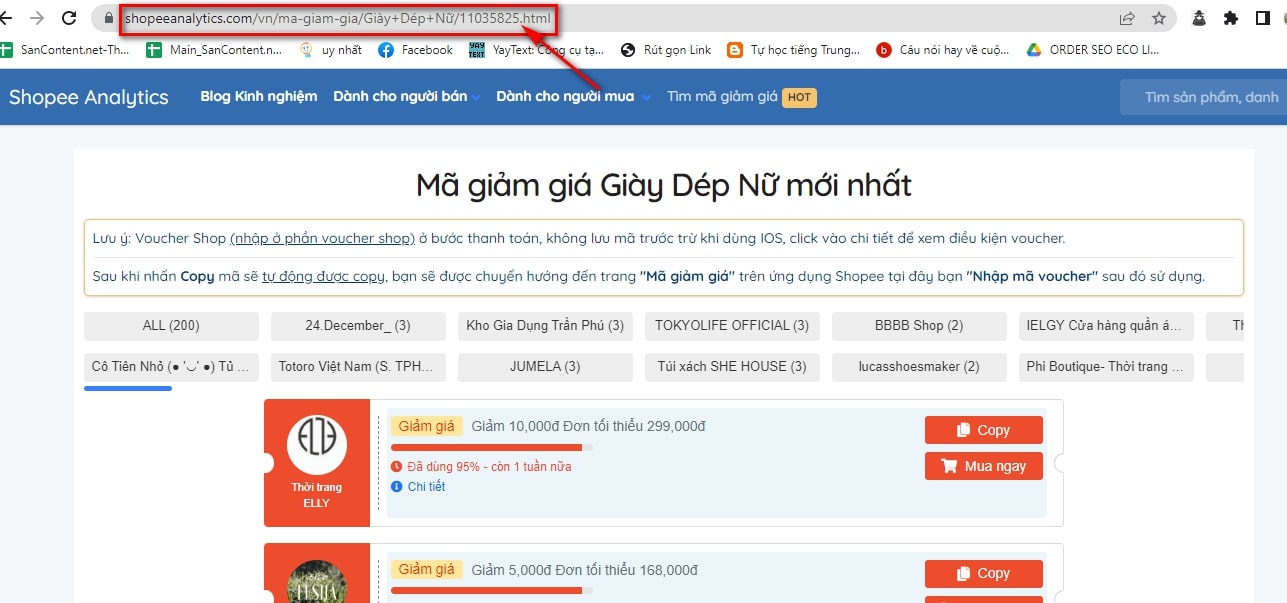Open the browser extensions puzzle icon

point(1231,18)
